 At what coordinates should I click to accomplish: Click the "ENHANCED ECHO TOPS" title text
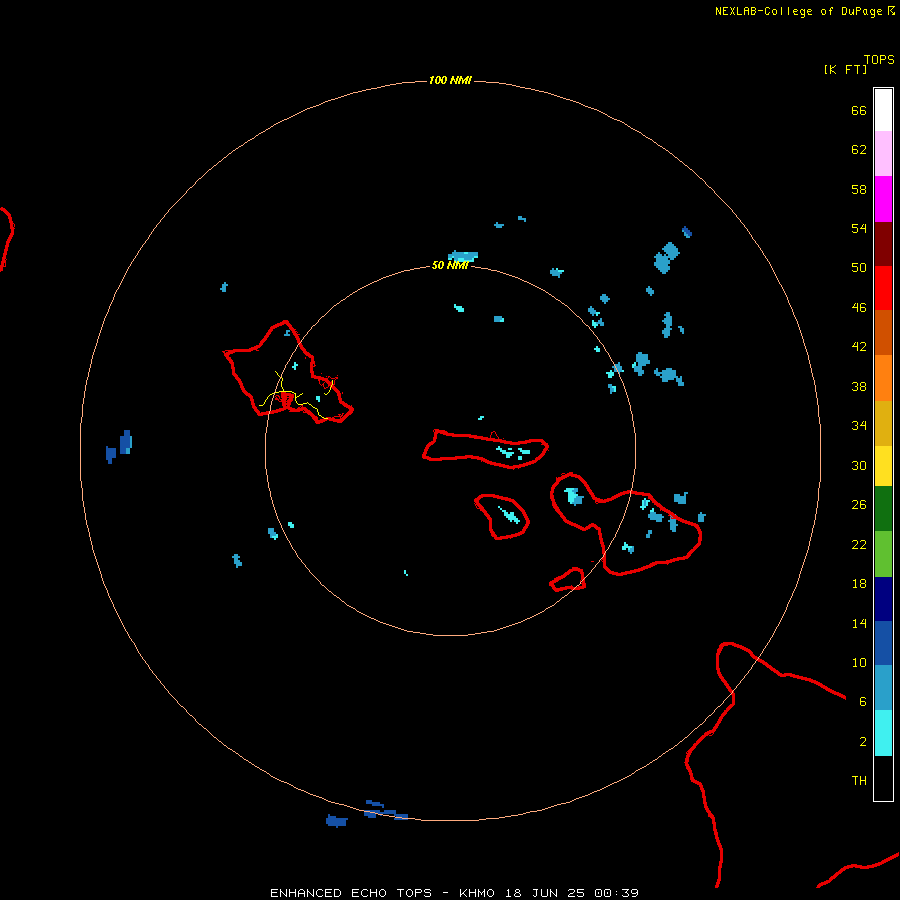click(351, 893)
